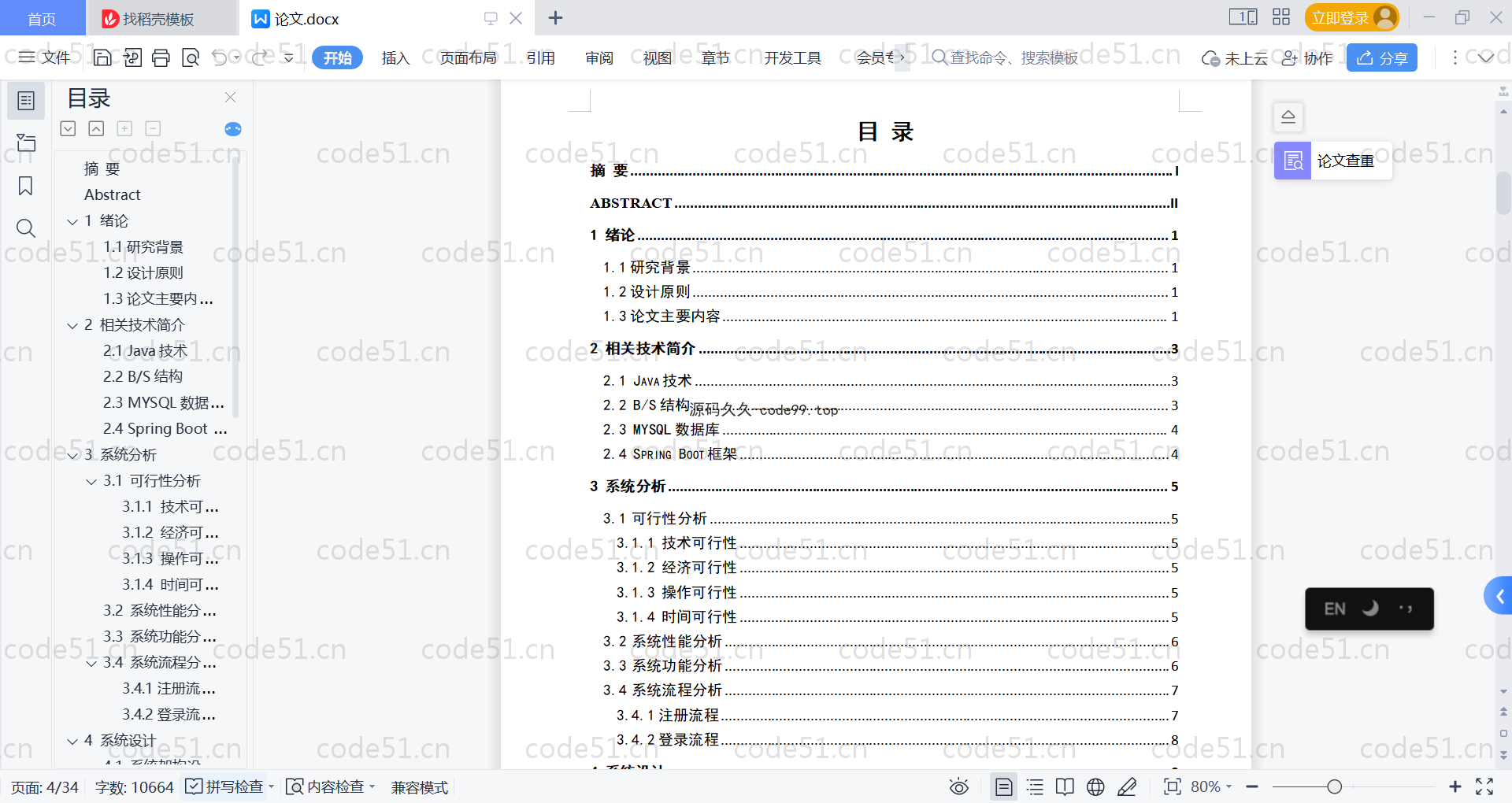Open the outline/TOC sidebar panel icon
The height and width of the screenshot is (803, 1512).
[26, 101]
